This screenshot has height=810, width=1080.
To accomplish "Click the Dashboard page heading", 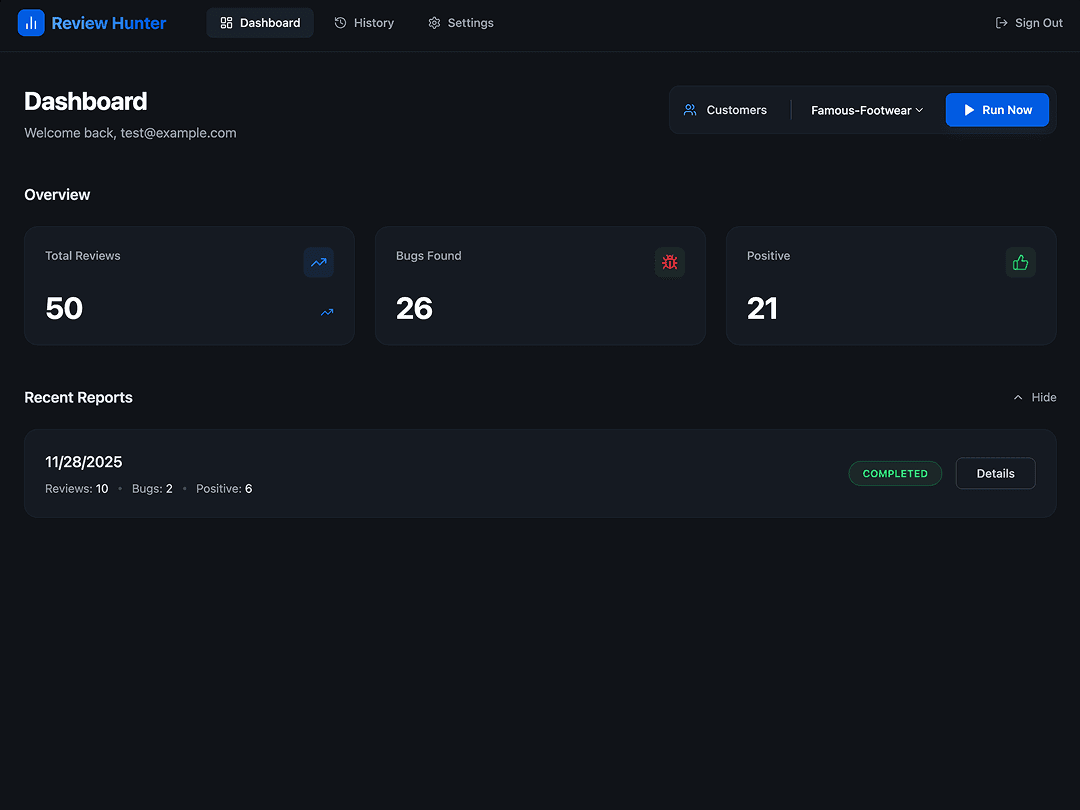I will pos(85,101).
